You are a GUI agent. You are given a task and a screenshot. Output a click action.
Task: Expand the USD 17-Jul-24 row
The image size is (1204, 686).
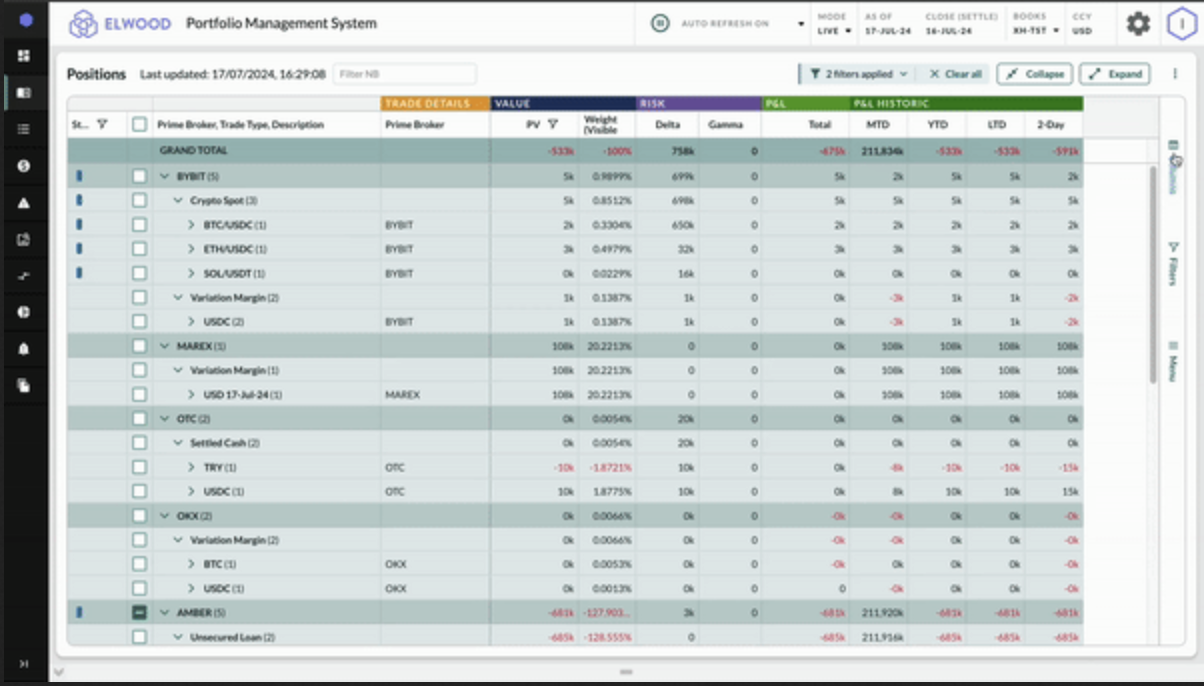tap(192, 395)
